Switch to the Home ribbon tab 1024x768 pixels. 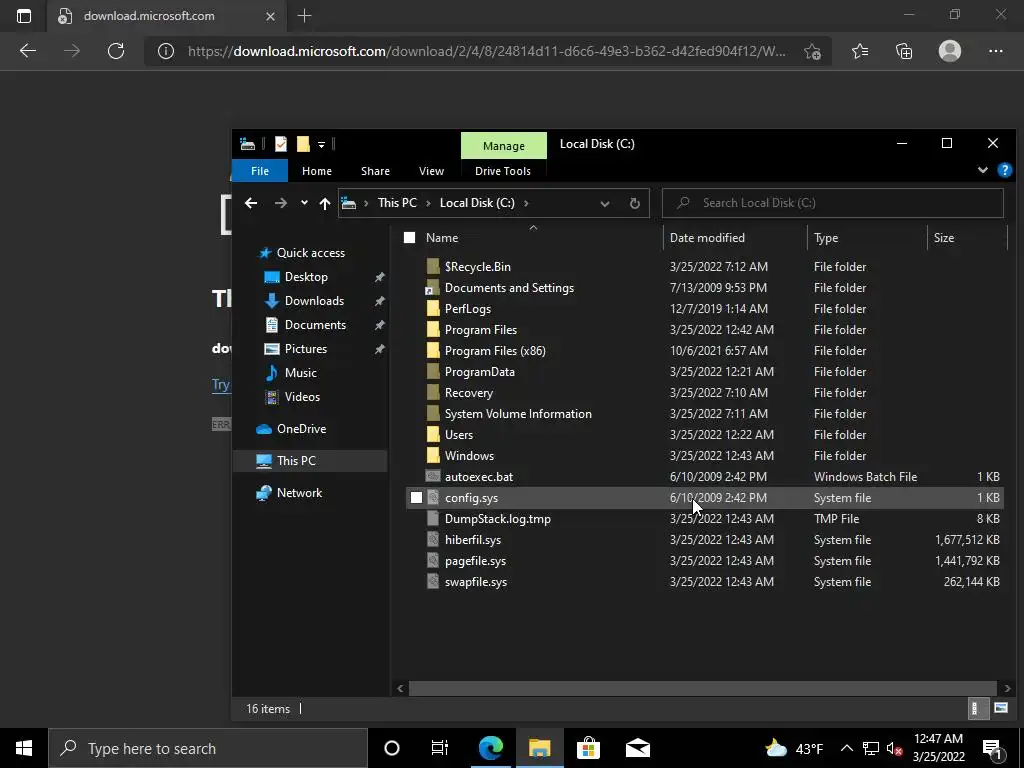point(317,171)
